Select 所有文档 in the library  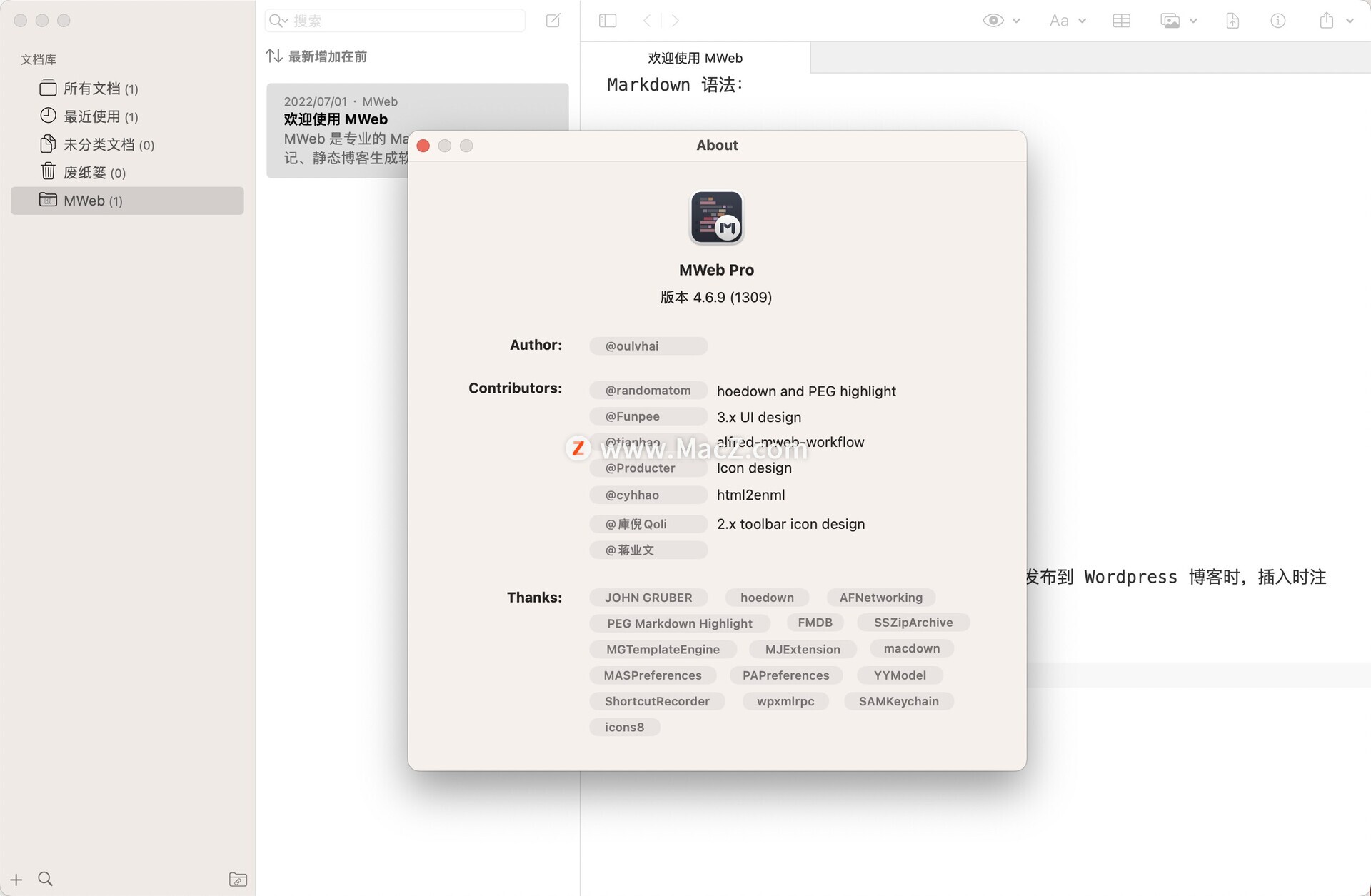point(127,89)
